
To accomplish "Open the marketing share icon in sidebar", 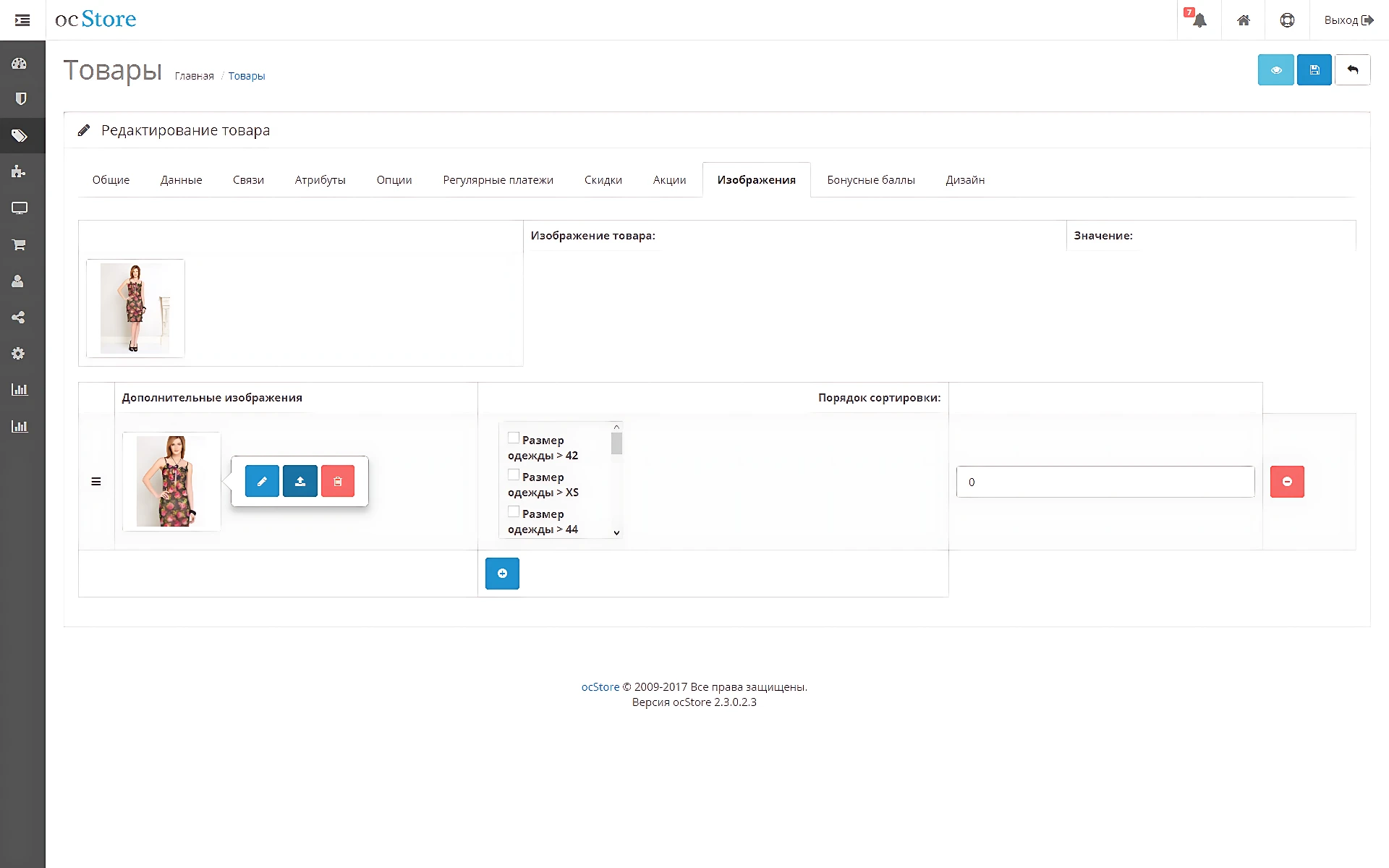I will point(18,317).
